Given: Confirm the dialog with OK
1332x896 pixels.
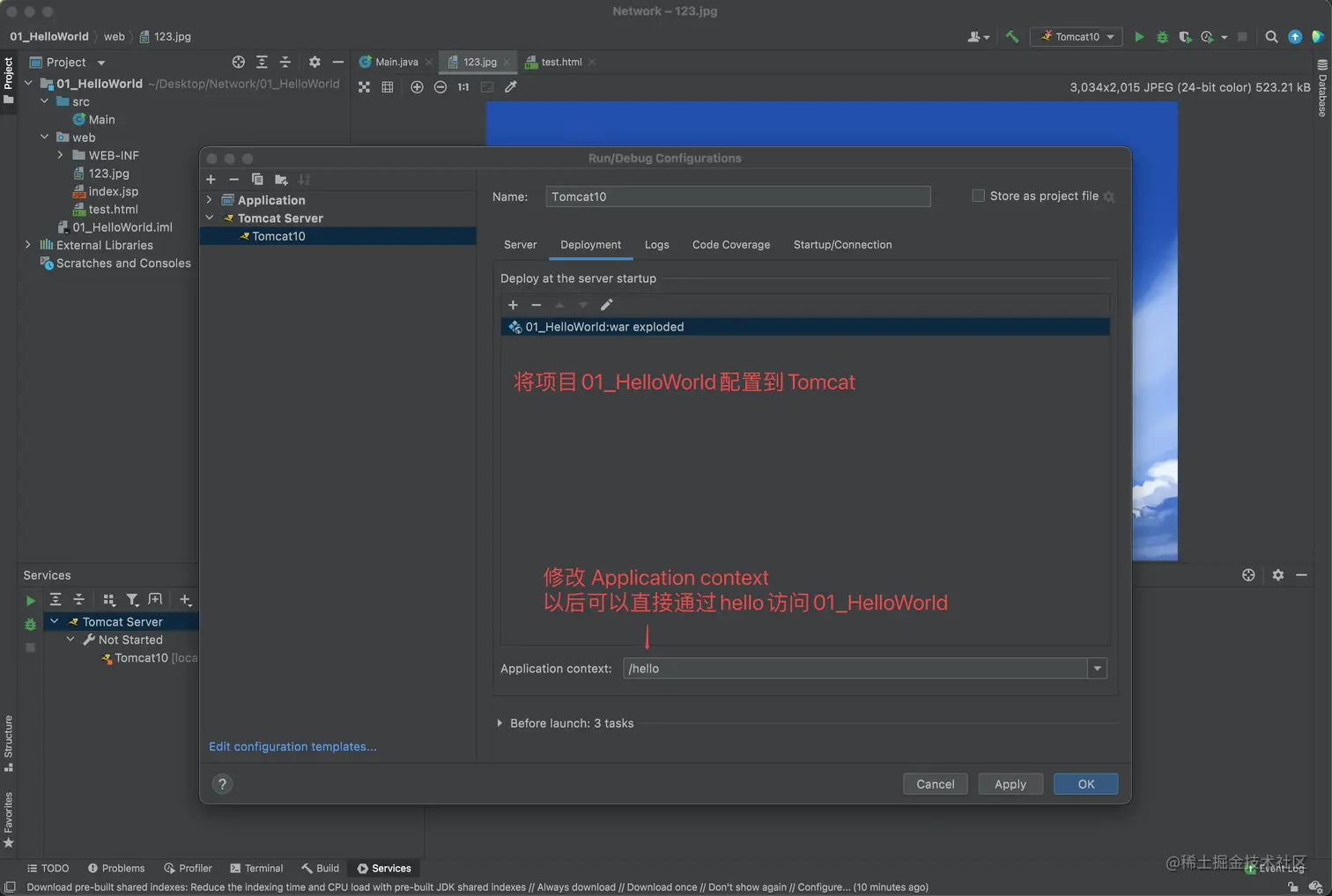Looking at the screenshot, I should 1086,784.
